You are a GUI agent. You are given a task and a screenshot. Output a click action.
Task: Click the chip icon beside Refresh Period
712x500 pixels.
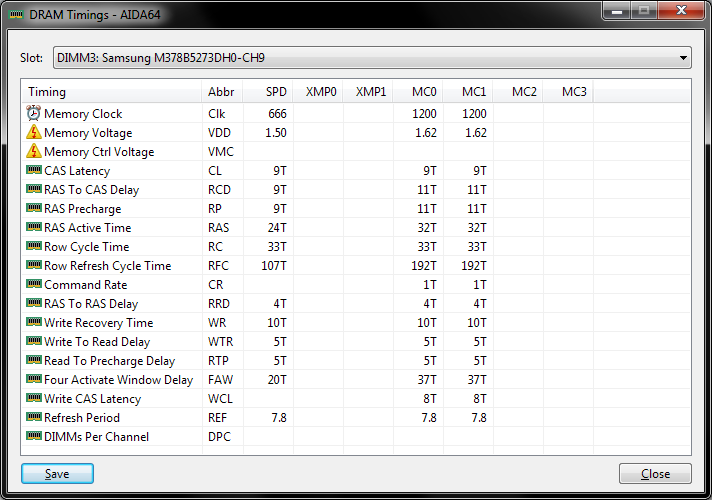34,417
